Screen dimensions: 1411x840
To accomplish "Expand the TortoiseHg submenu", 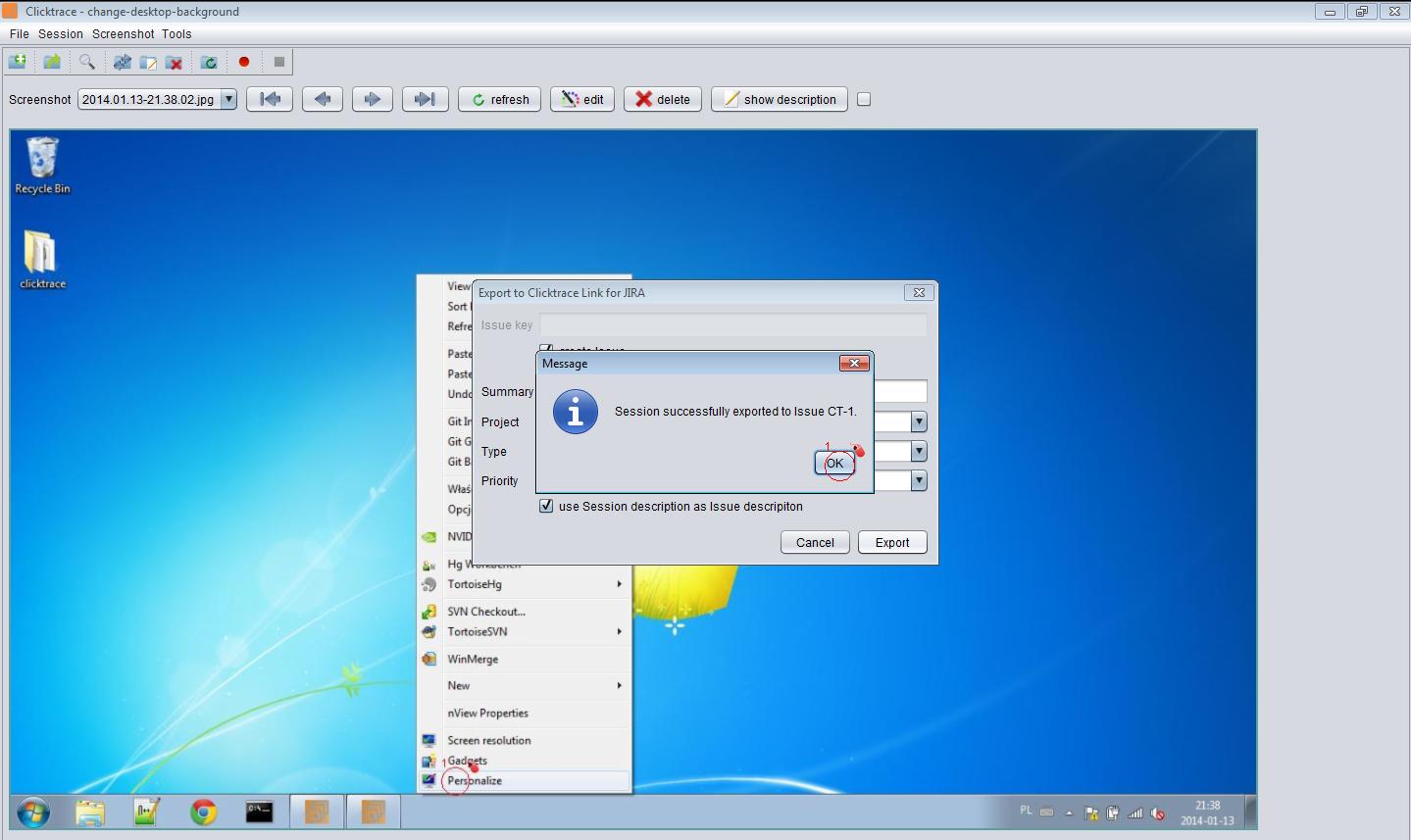I will (525, 584).
